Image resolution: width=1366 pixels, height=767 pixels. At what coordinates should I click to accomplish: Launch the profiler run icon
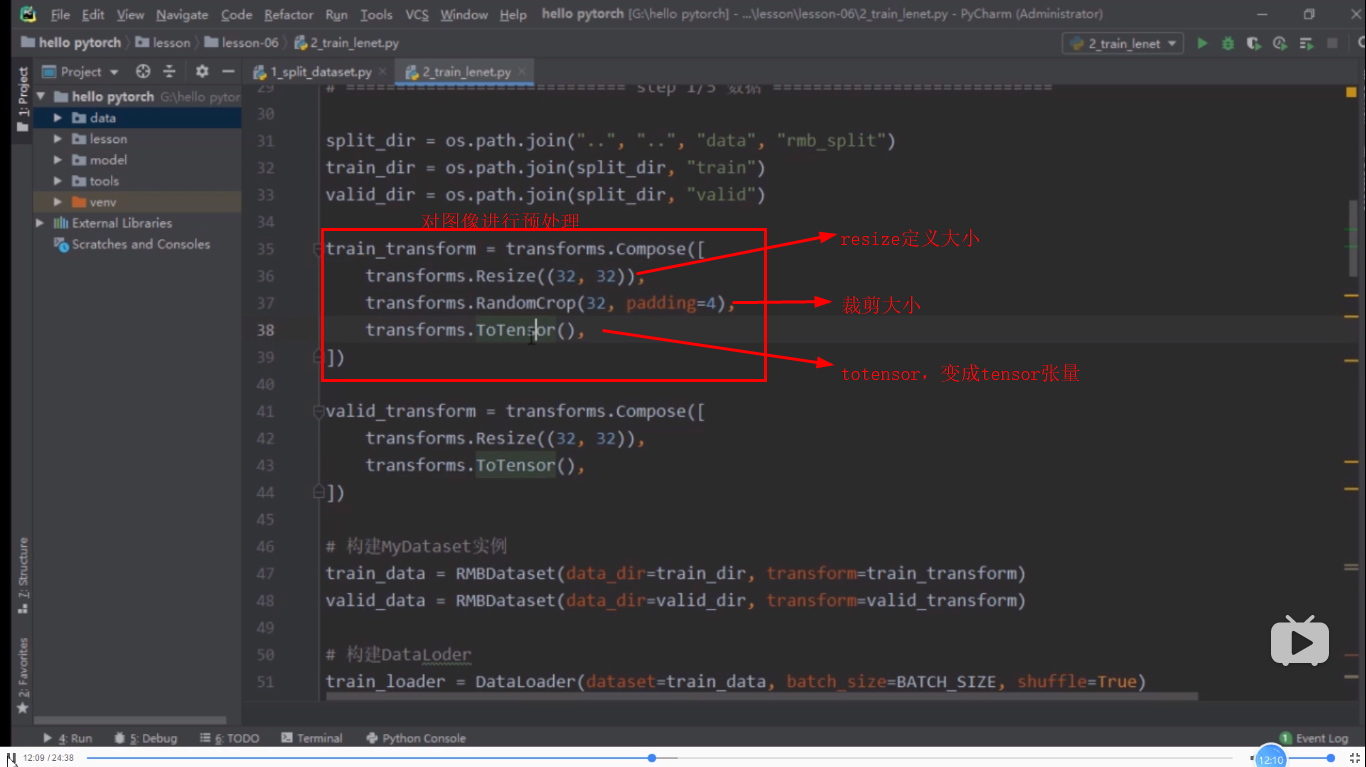tap(1280, 43)
